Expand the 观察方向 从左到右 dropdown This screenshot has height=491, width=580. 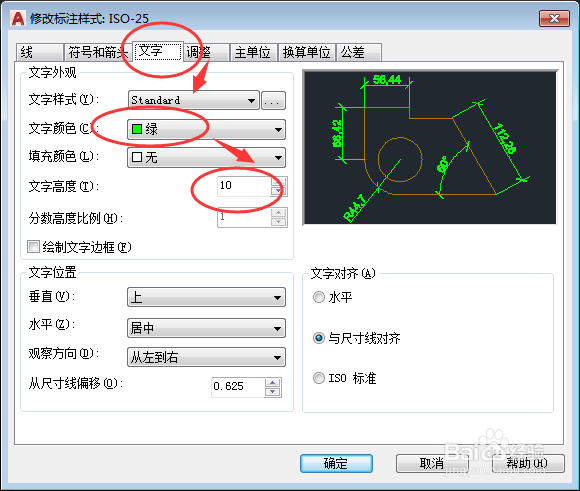pyautogui.click(x=206, y=357)
